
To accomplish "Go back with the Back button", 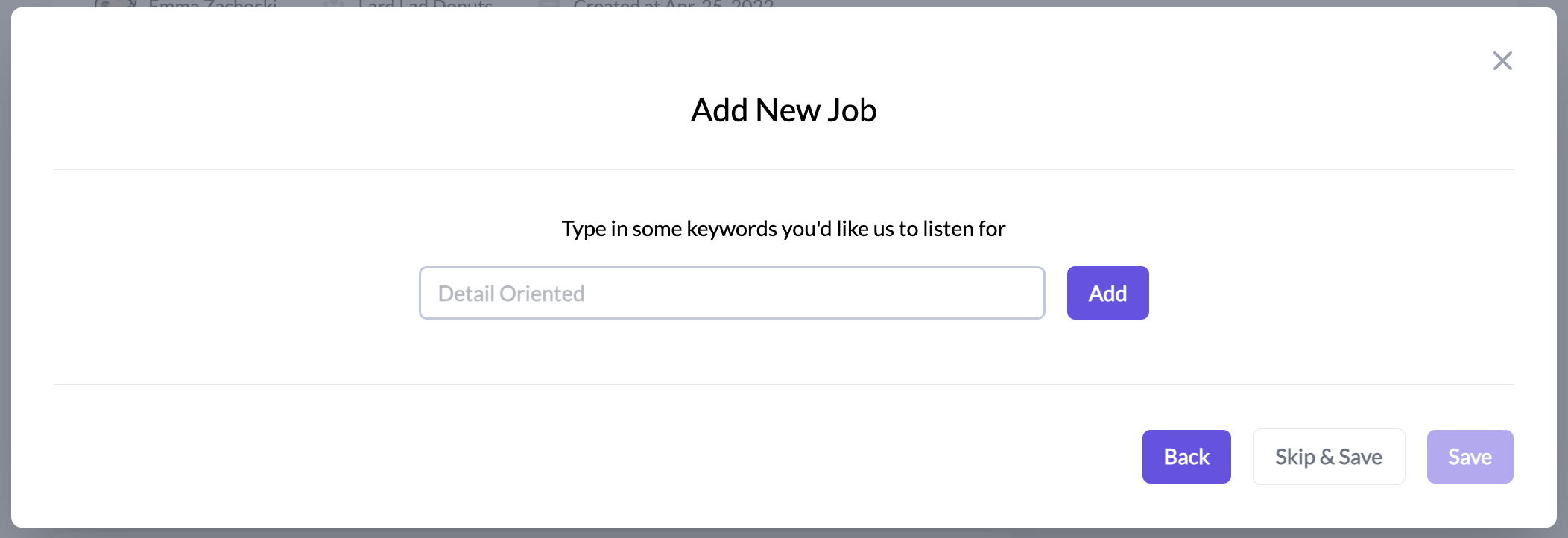I will (1186, 457).
